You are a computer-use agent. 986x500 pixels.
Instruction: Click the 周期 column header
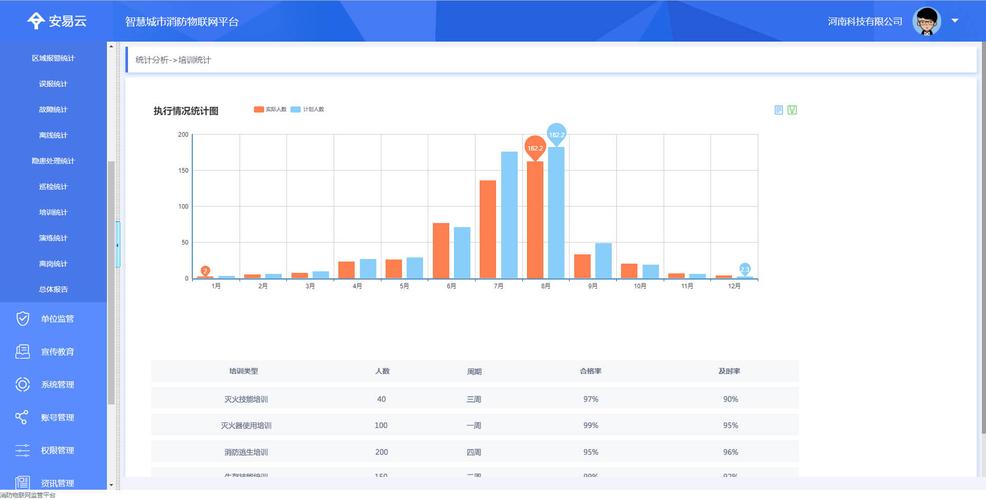tap(474, 372)
